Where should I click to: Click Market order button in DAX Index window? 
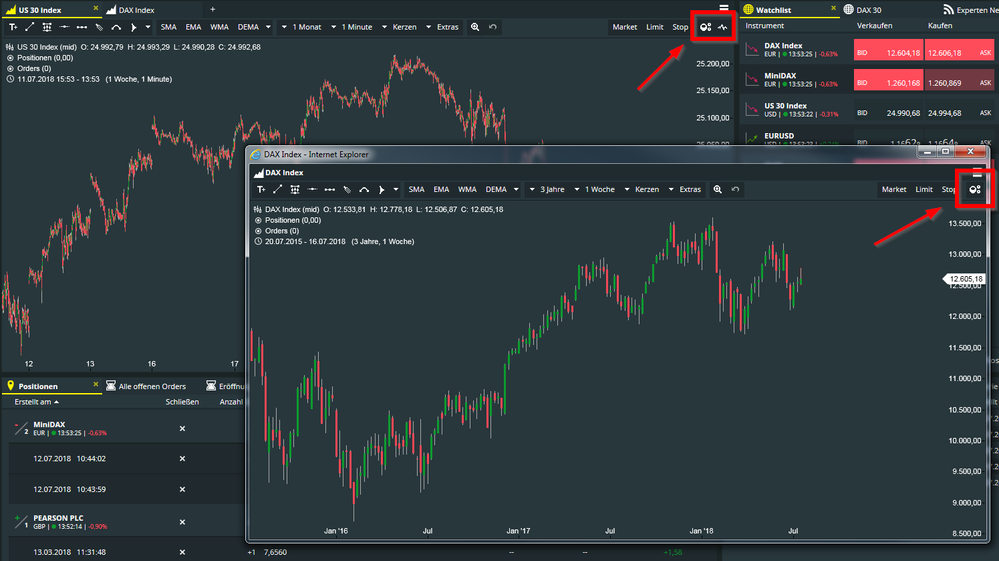[894, 190]
